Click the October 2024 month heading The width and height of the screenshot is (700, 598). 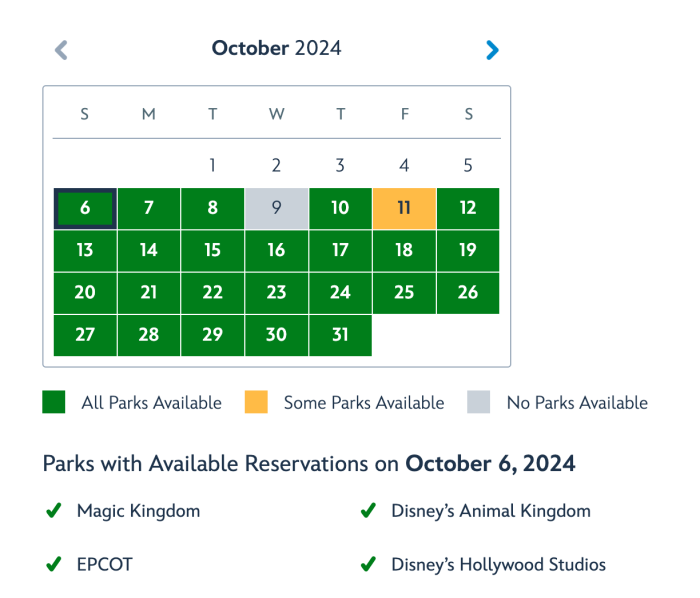pos(276,48)
